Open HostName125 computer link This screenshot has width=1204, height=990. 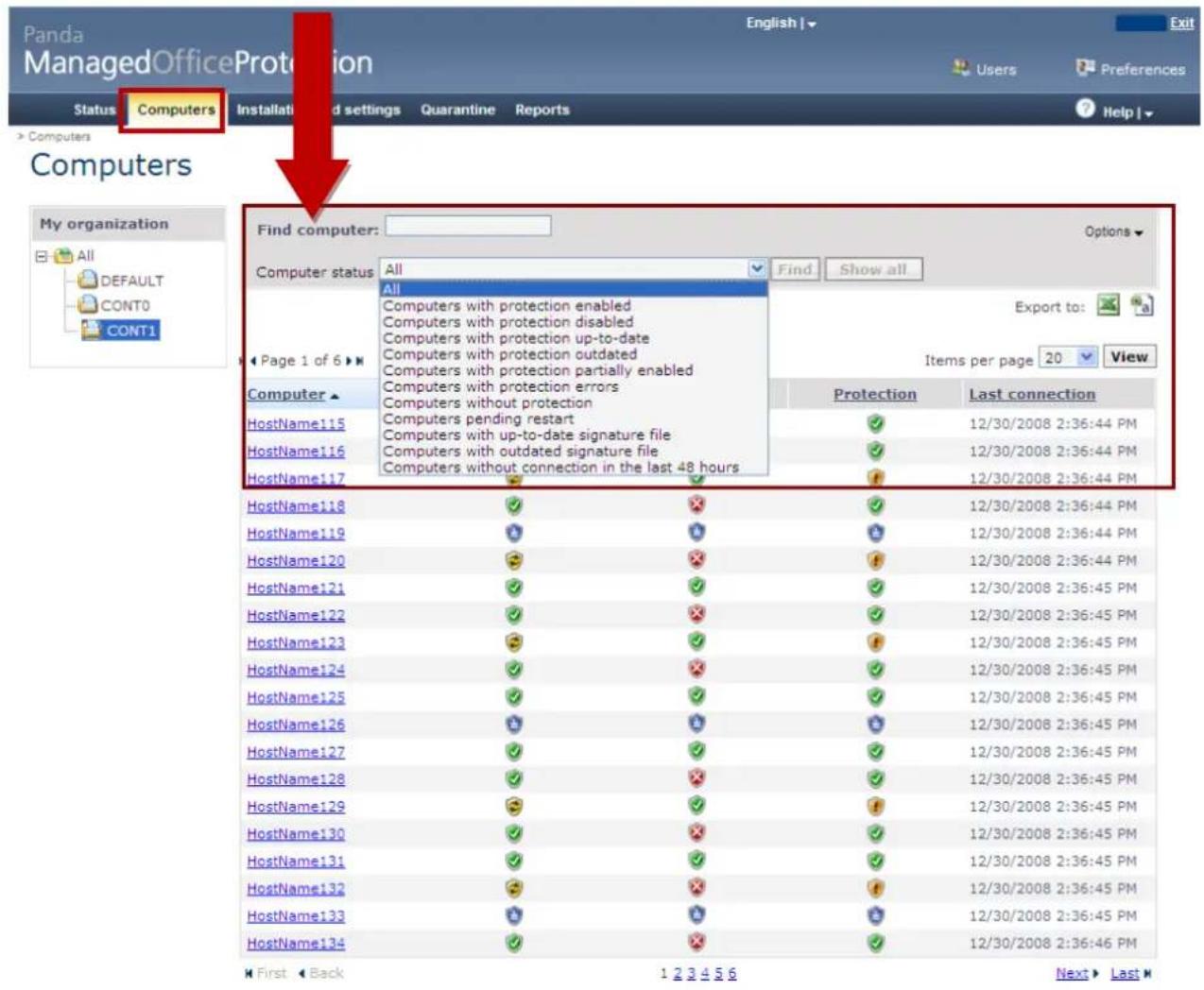pyautogui.click(x=296, y=697)
